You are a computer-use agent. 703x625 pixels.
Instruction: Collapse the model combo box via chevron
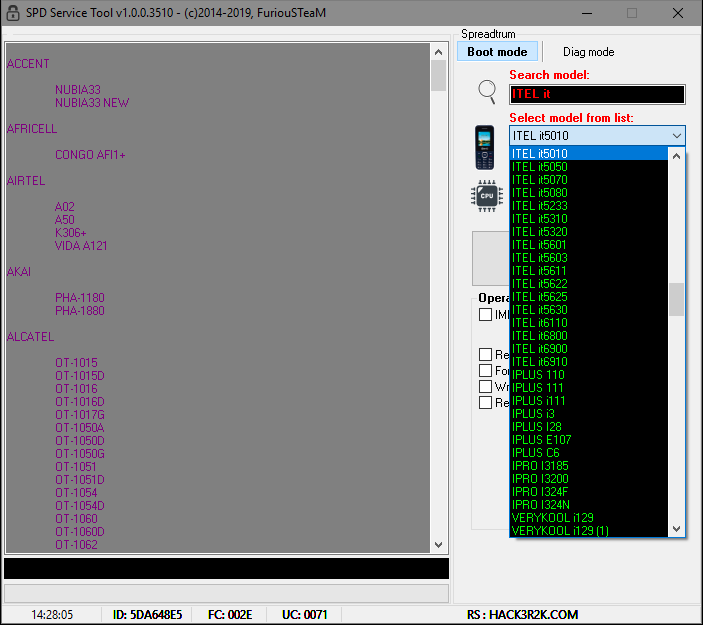[x=677, y=135]
